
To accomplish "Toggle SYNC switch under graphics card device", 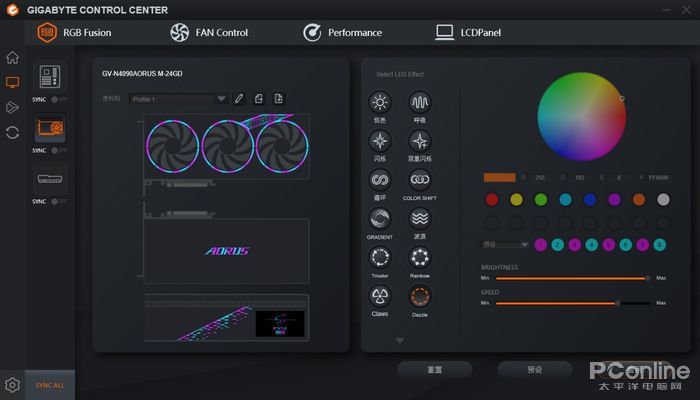I will 58,150.
